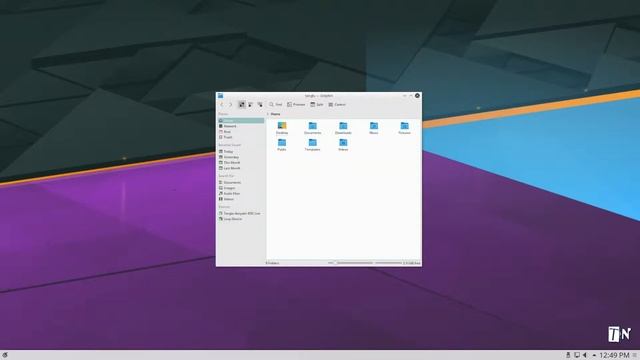The image size is (640, 360).
Task: Select Network in Places panel
Action: point(241,126)
